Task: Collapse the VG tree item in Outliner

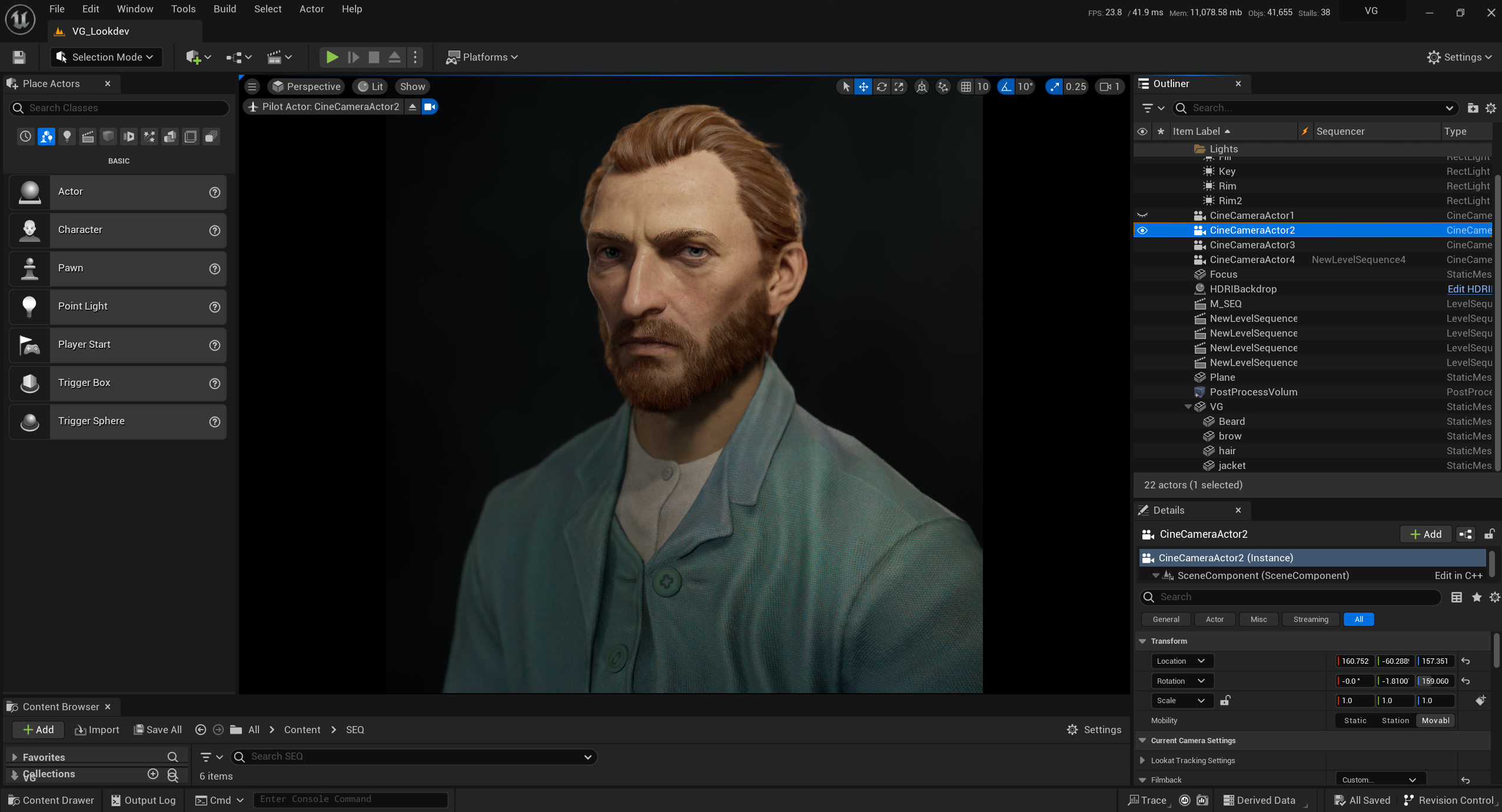Action: click(1188, 407)
